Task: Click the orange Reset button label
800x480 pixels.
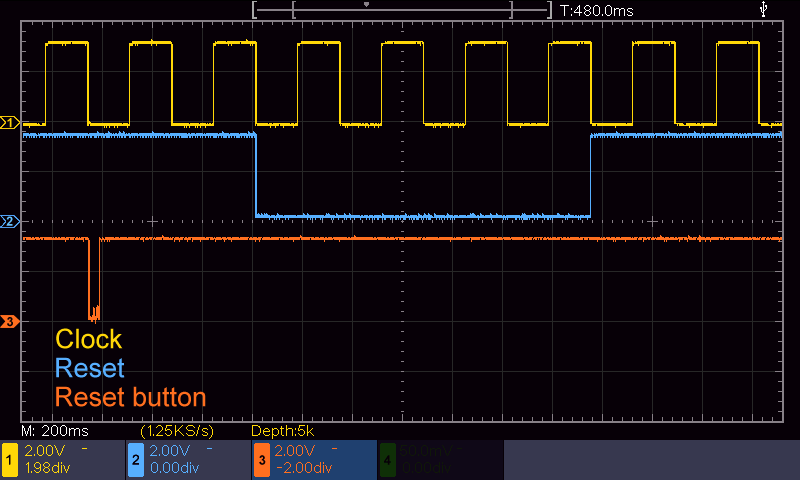Action: point(130,397)
